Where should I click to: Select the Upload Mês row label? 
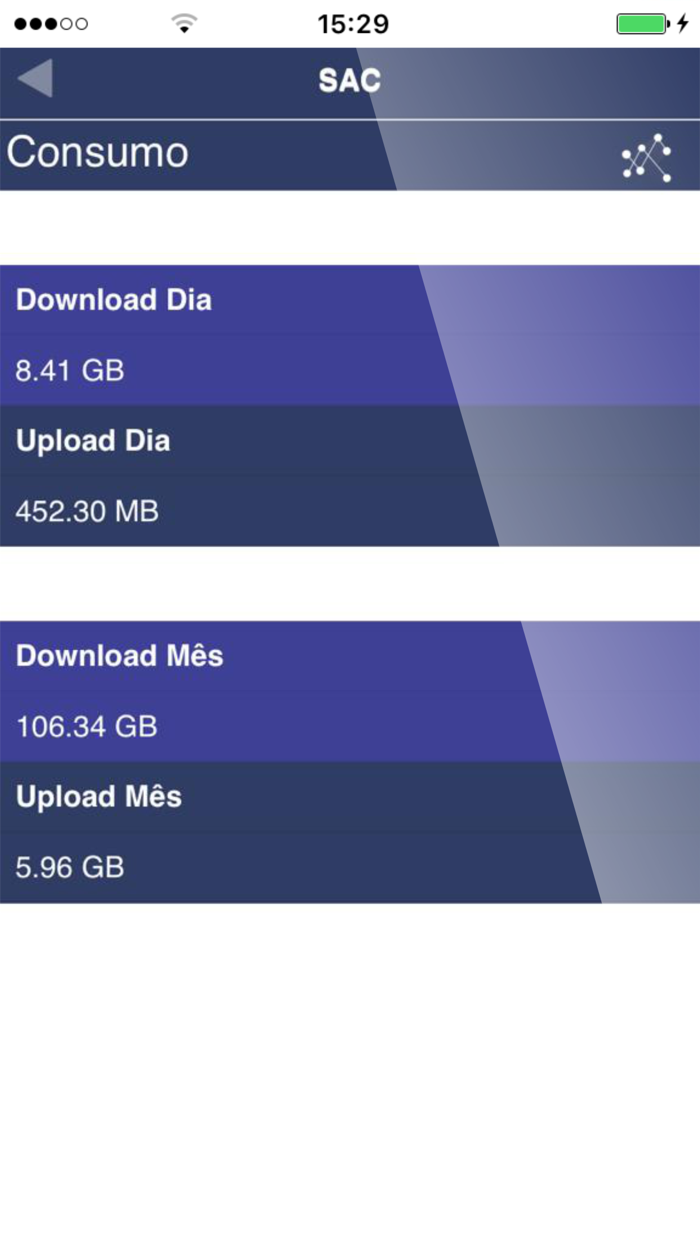tap(99, 797)
